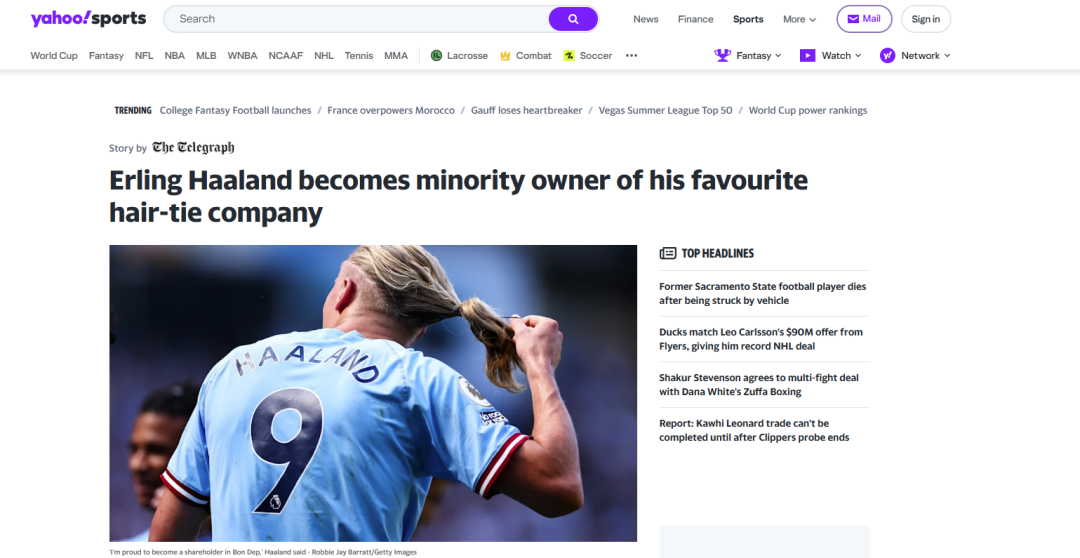Click the Fantasy trophy icon

coord(723,56)
